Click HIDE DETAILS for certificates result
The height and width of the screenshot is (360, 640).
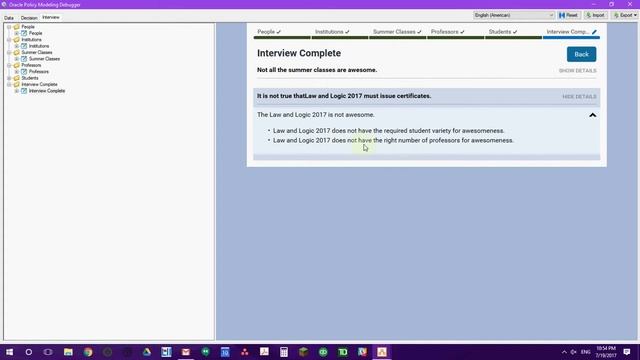point(579,97)
